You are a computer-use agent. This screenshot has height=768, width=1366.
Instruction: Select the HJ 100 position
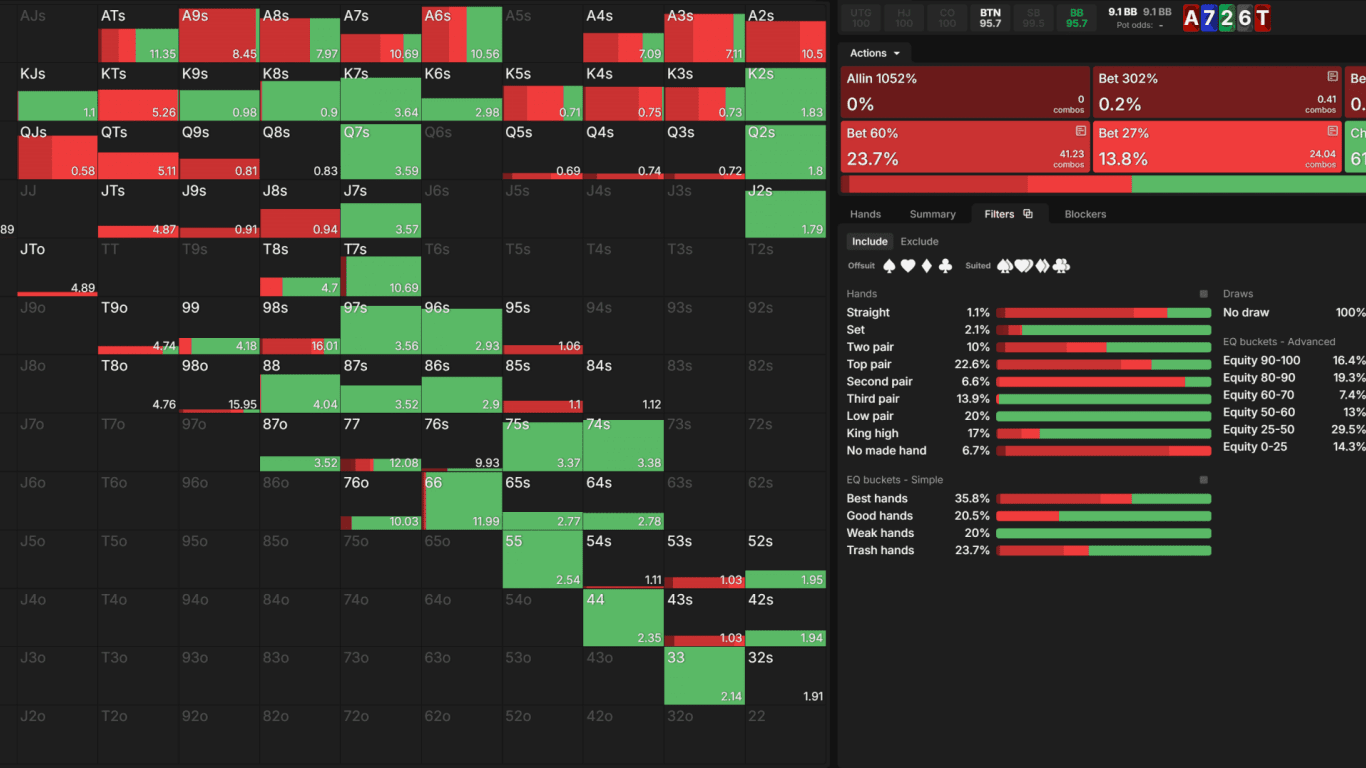pos(904,18)
